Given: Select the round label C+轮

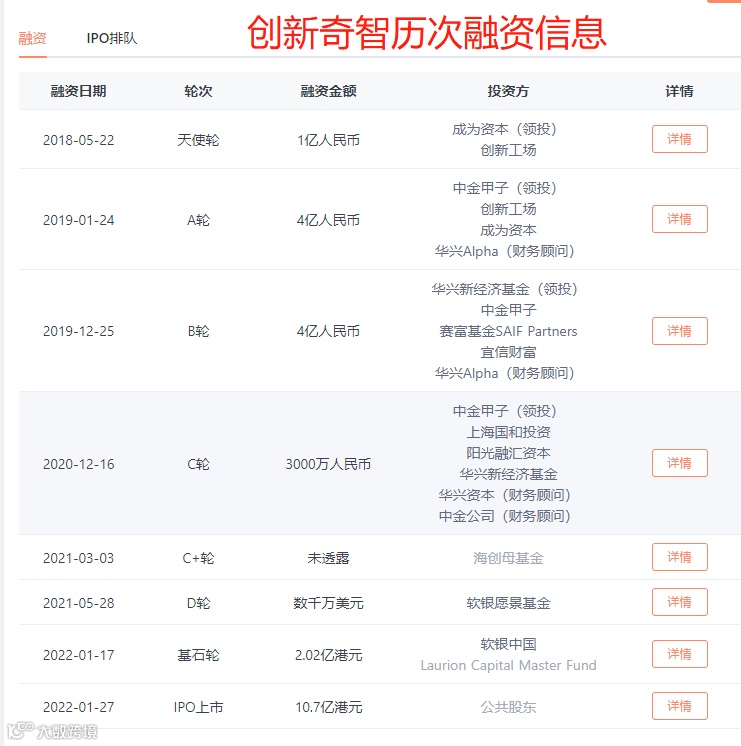Looking at the screenshot, I should point(198,558).
